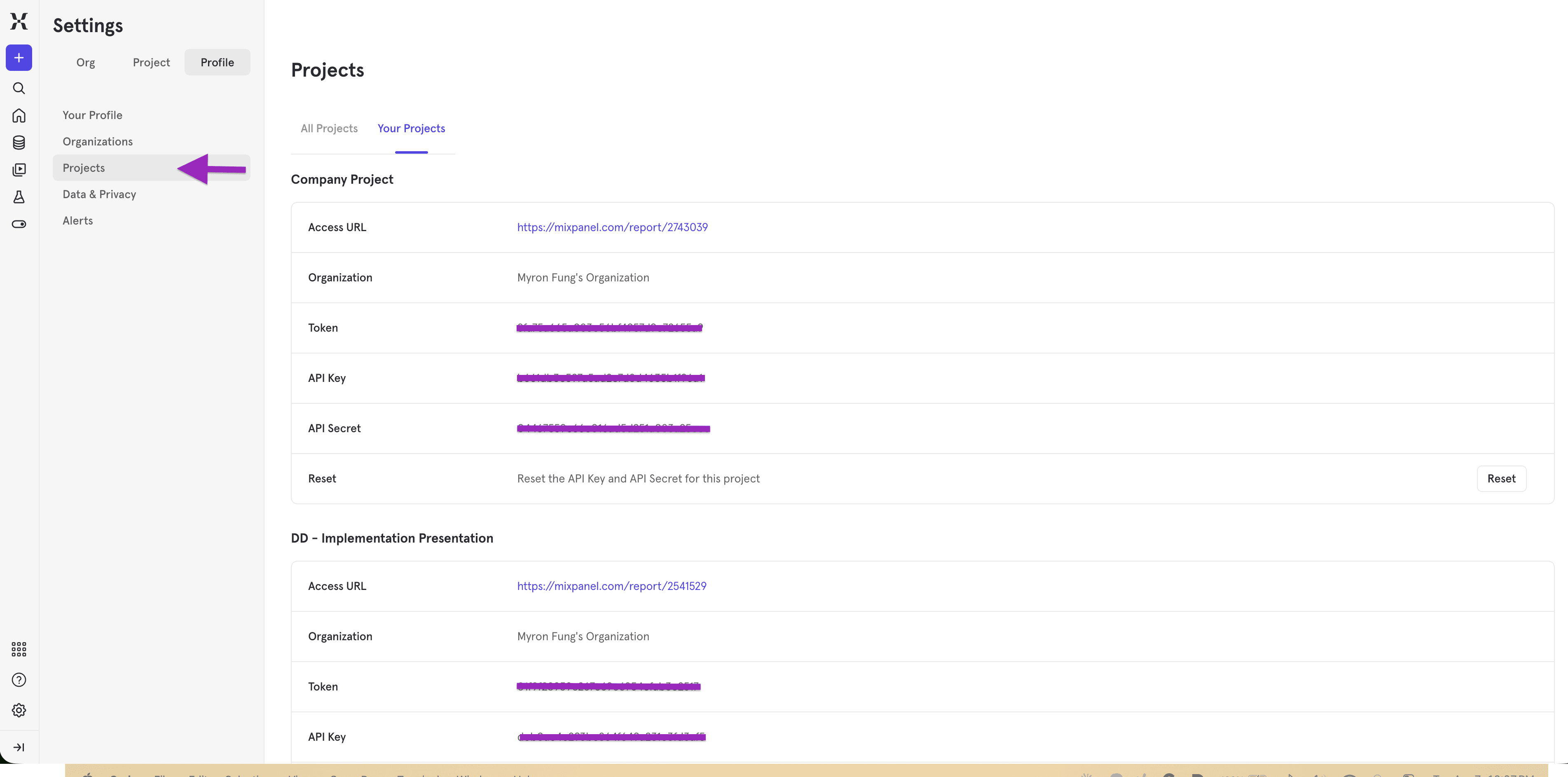Open Alerts settings
The image size is (1568, 777).
click(77, 220)
